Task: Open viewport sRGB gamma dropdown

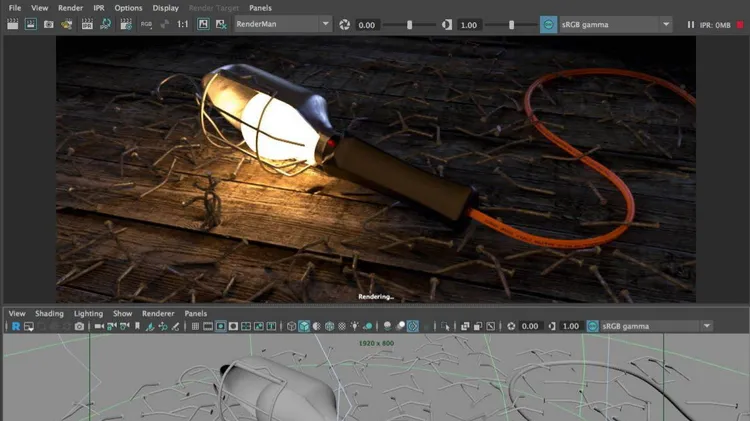Action: (656, 326)
